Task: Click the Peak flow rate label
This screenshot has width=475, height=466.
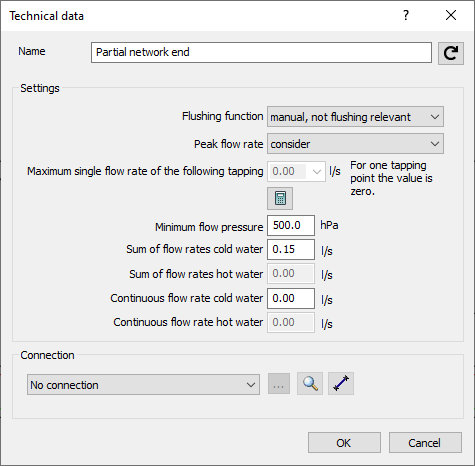Action: (x=228, y=144)
